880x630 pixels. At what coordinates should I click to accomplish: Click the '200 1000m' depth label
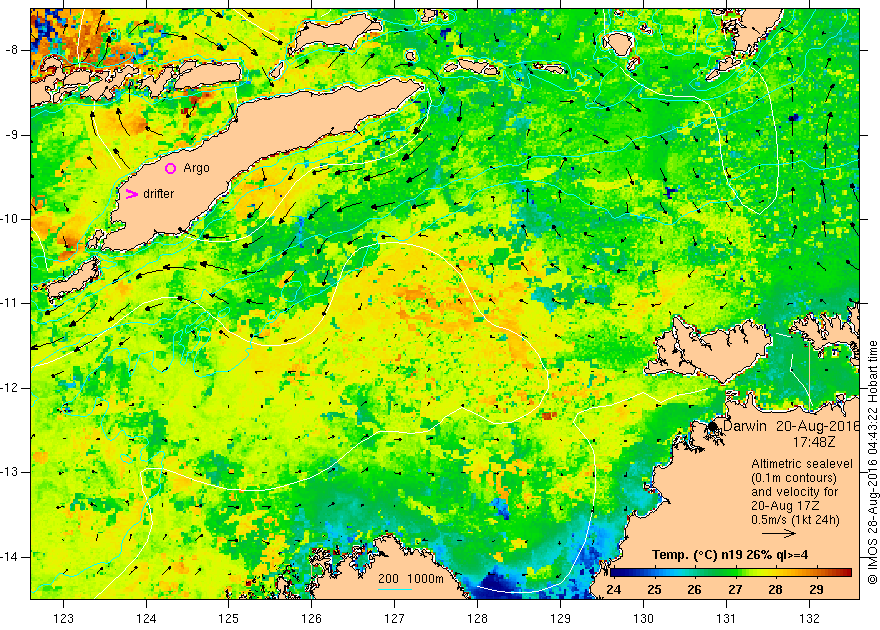[411, 579]
